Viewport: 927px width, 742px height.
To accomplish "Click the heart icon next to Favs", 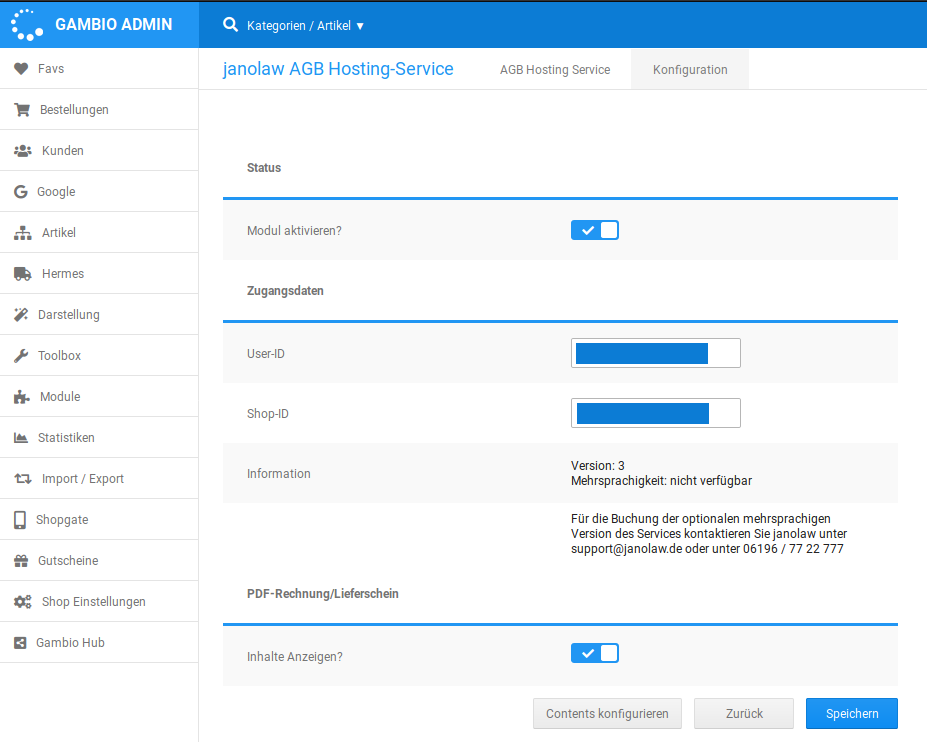I will click(21, 69).
